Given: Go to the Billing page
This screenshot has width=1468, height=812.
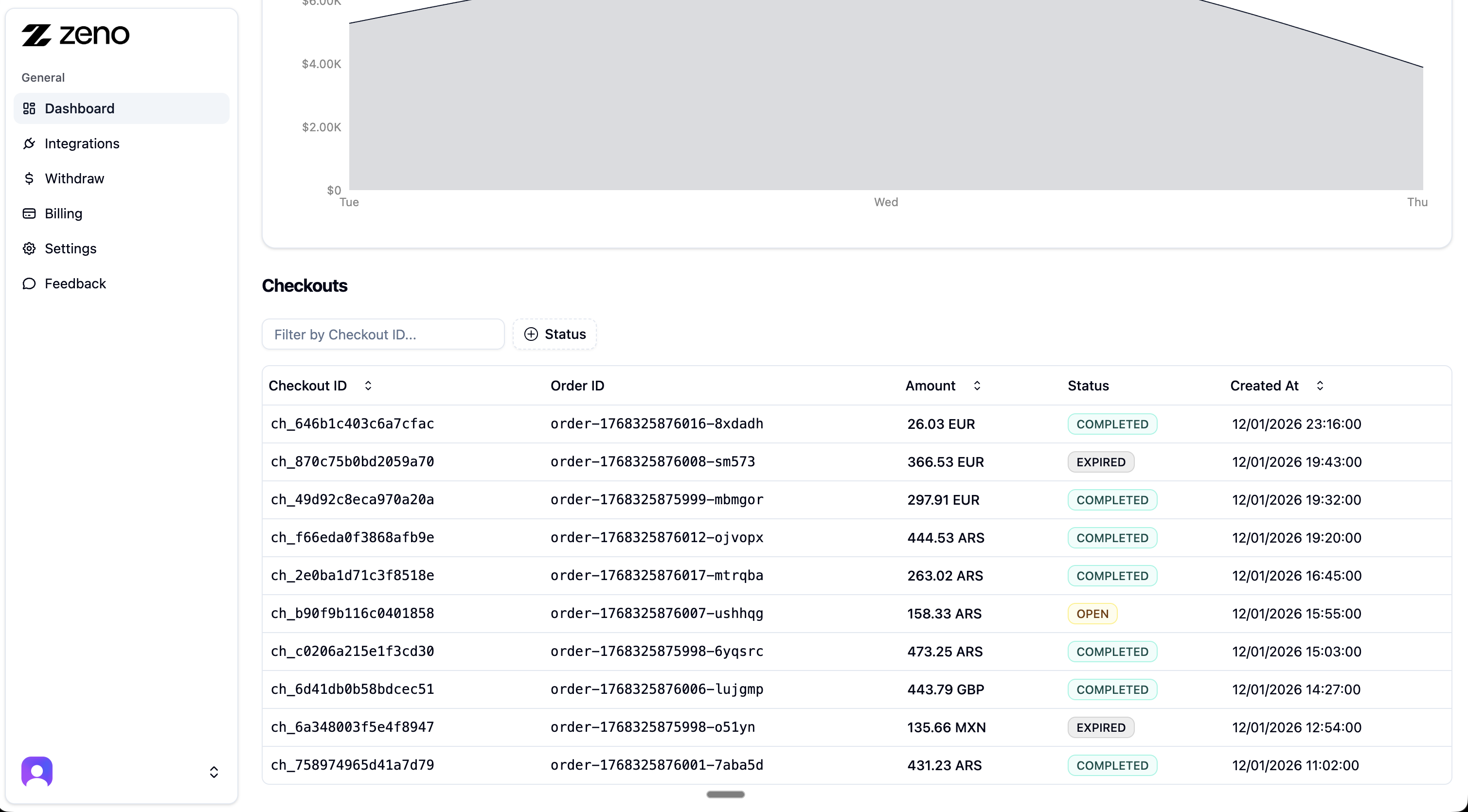Looking at the screenshot, I should pos(63,213).
